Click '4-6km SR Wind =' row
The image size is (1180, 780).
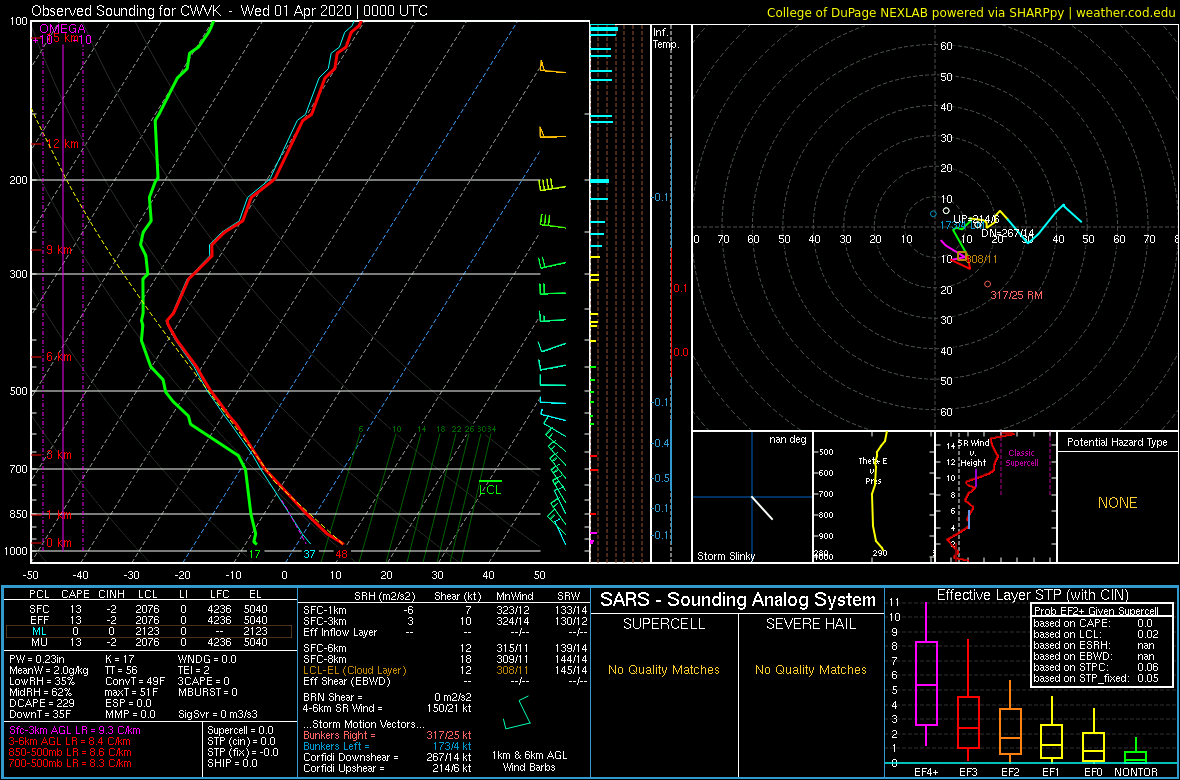point(386,707)
